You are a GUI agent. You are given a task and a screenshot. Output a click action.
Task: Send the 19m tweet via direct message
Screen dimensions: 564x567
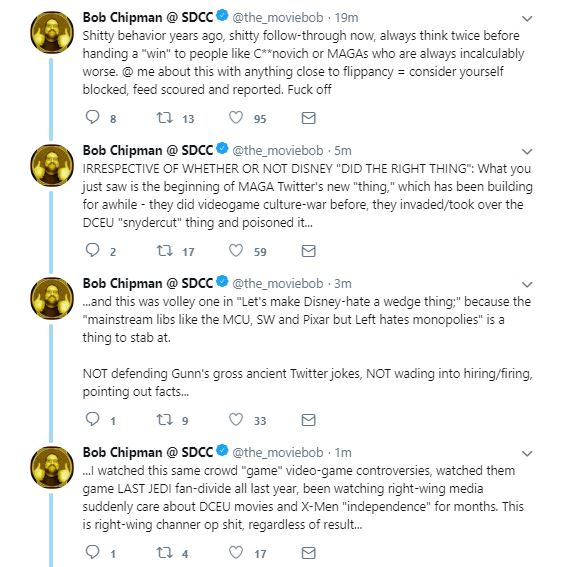pos(308,118)
